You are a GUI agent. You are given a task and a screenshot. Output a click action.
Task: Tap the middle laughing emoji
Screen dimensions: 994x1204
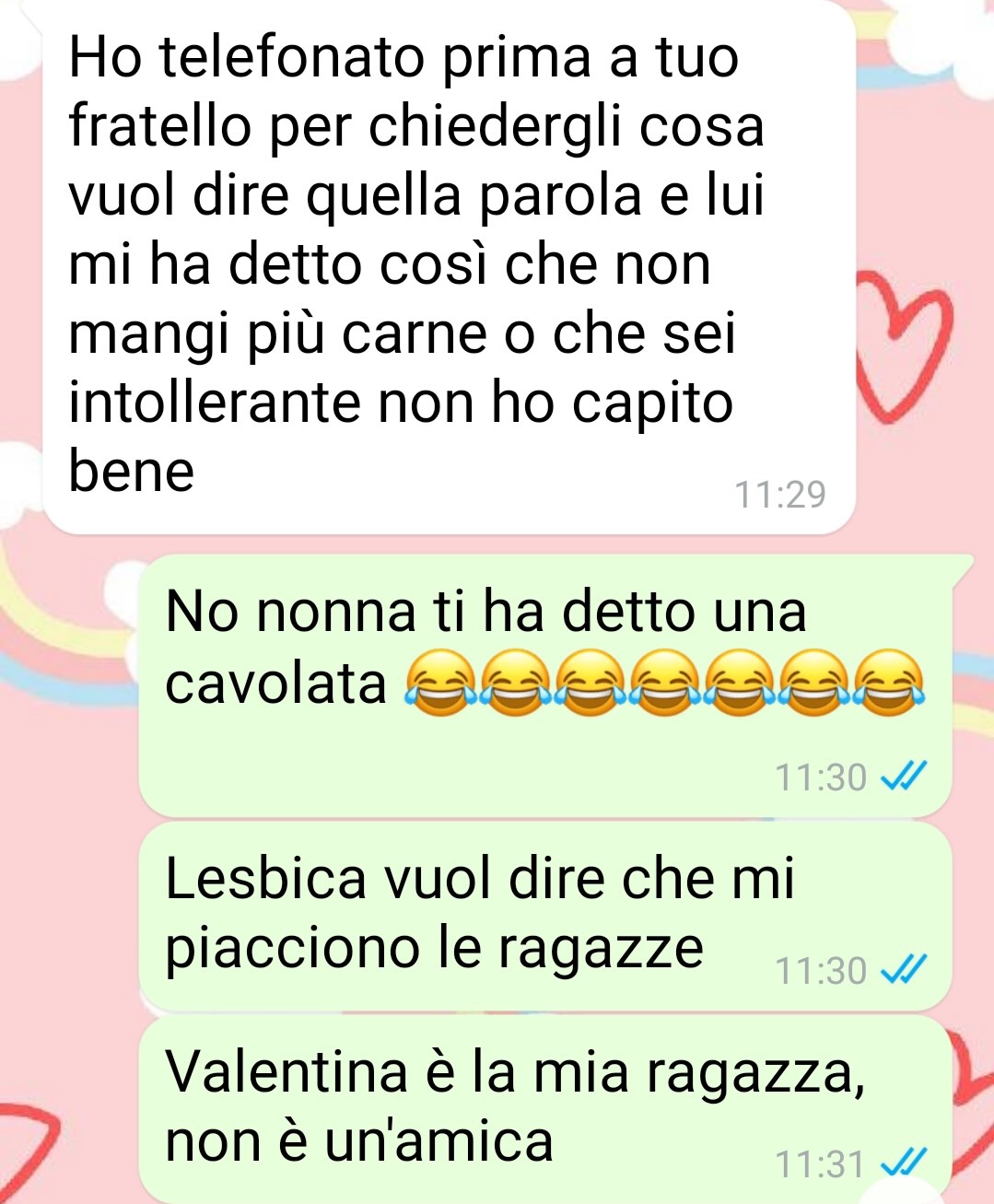pyautogui.click(x=664, y=683)
